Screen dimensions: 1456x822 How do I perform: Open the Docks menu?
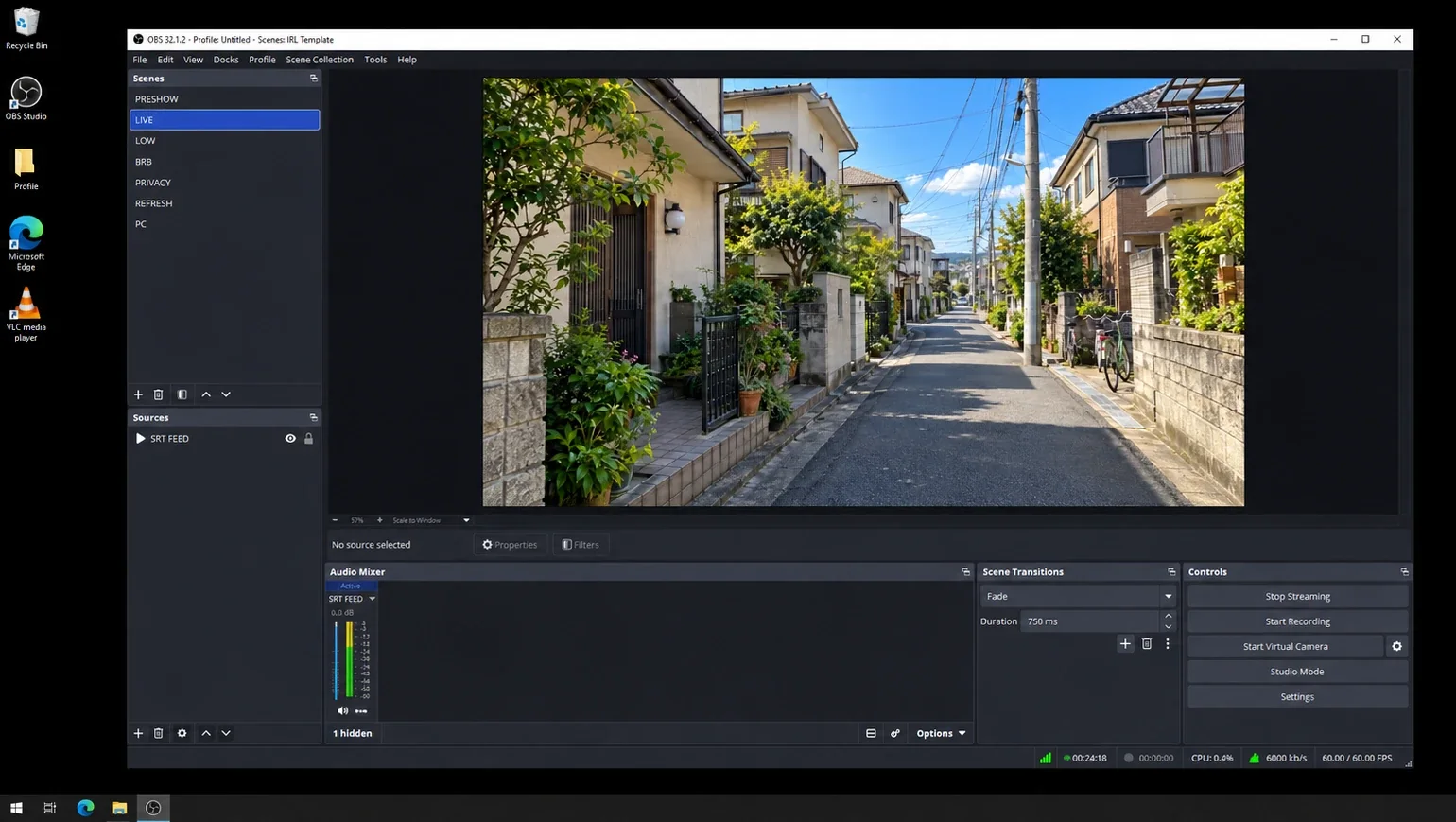(x=226, y=60)
